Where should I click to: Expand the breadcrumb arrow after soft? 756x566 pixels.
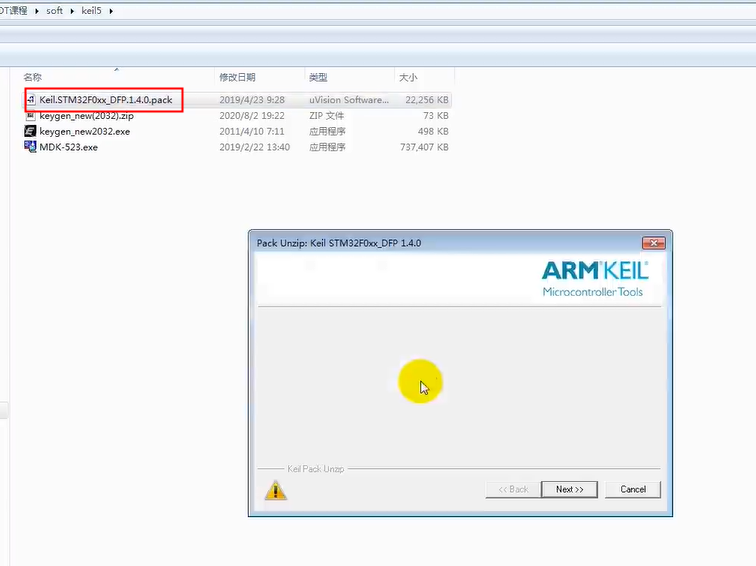72,11
